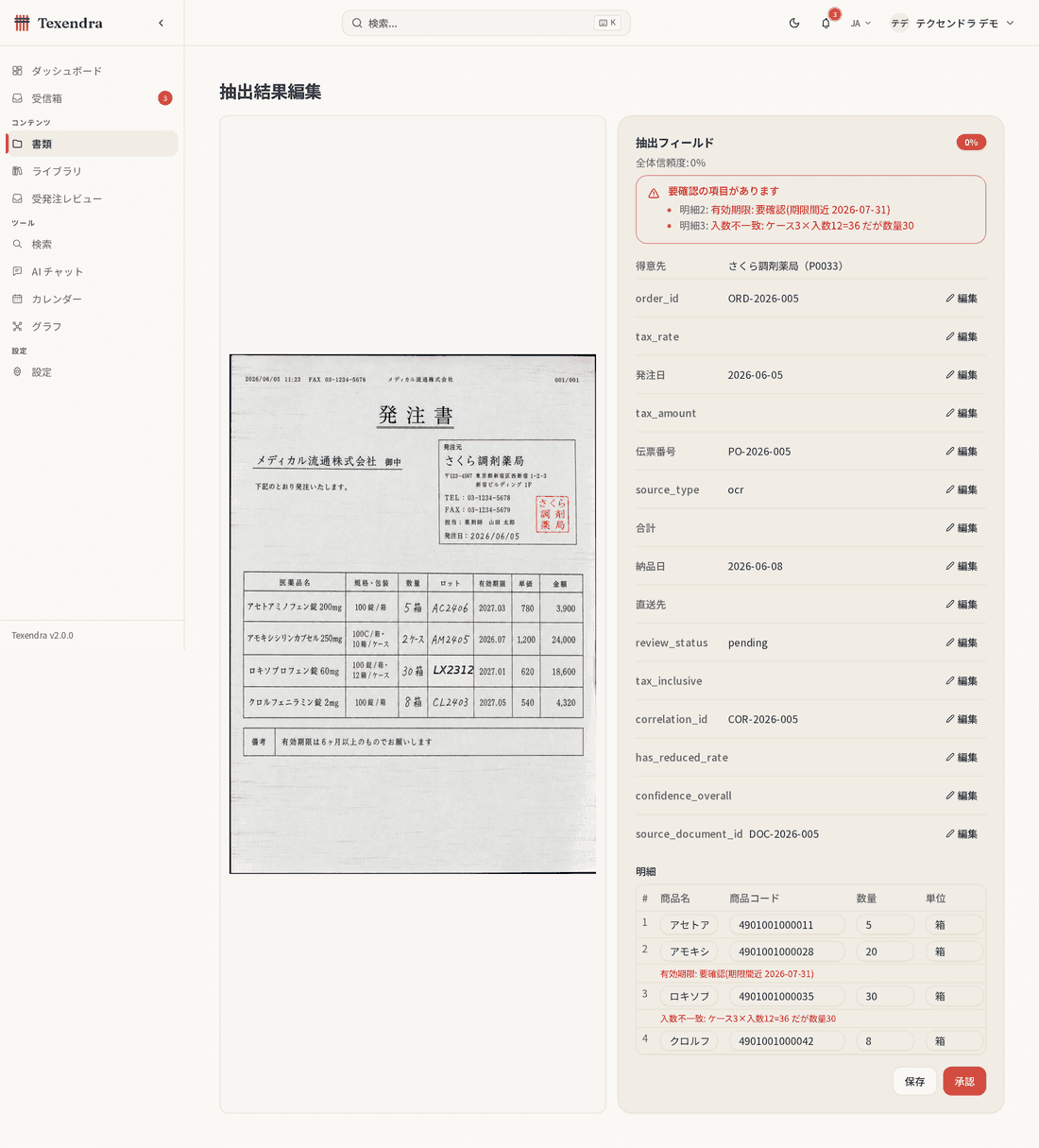Collapse the sidebar with the chevron icon
This screenshot has width=1039, height=1148.
pos(161,23)
